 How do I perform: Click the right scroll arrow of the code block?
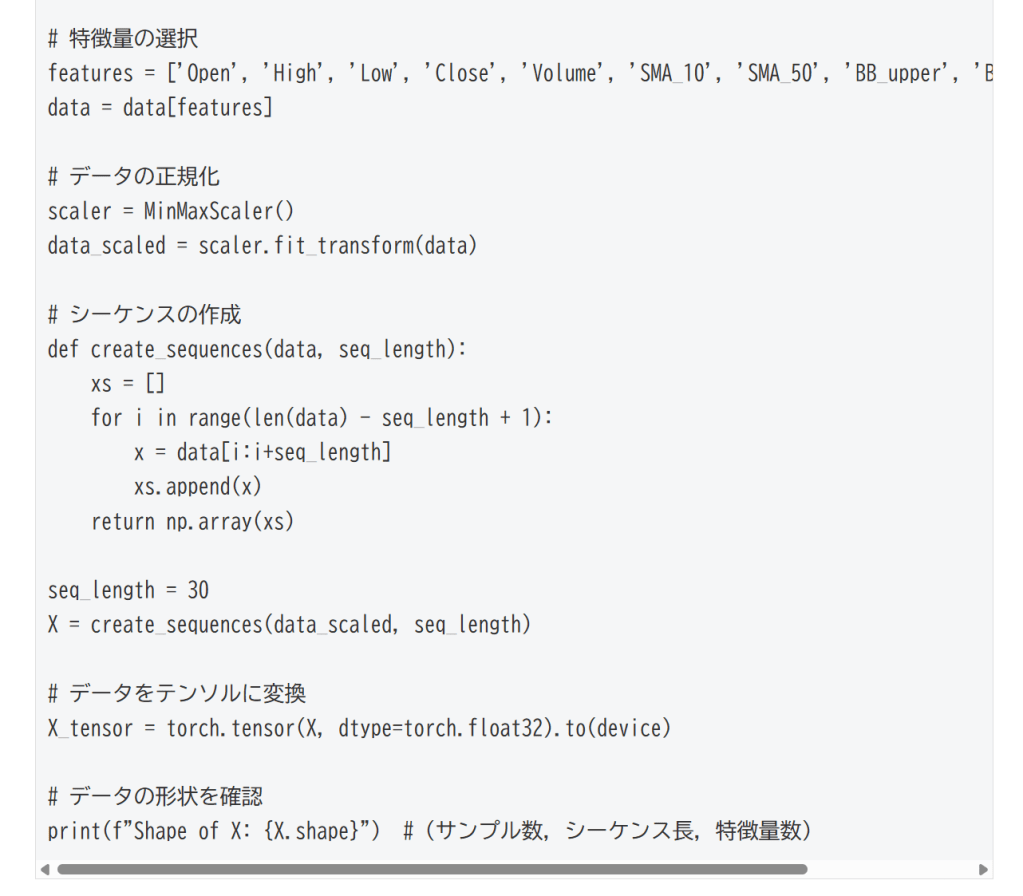click(984, 869)
